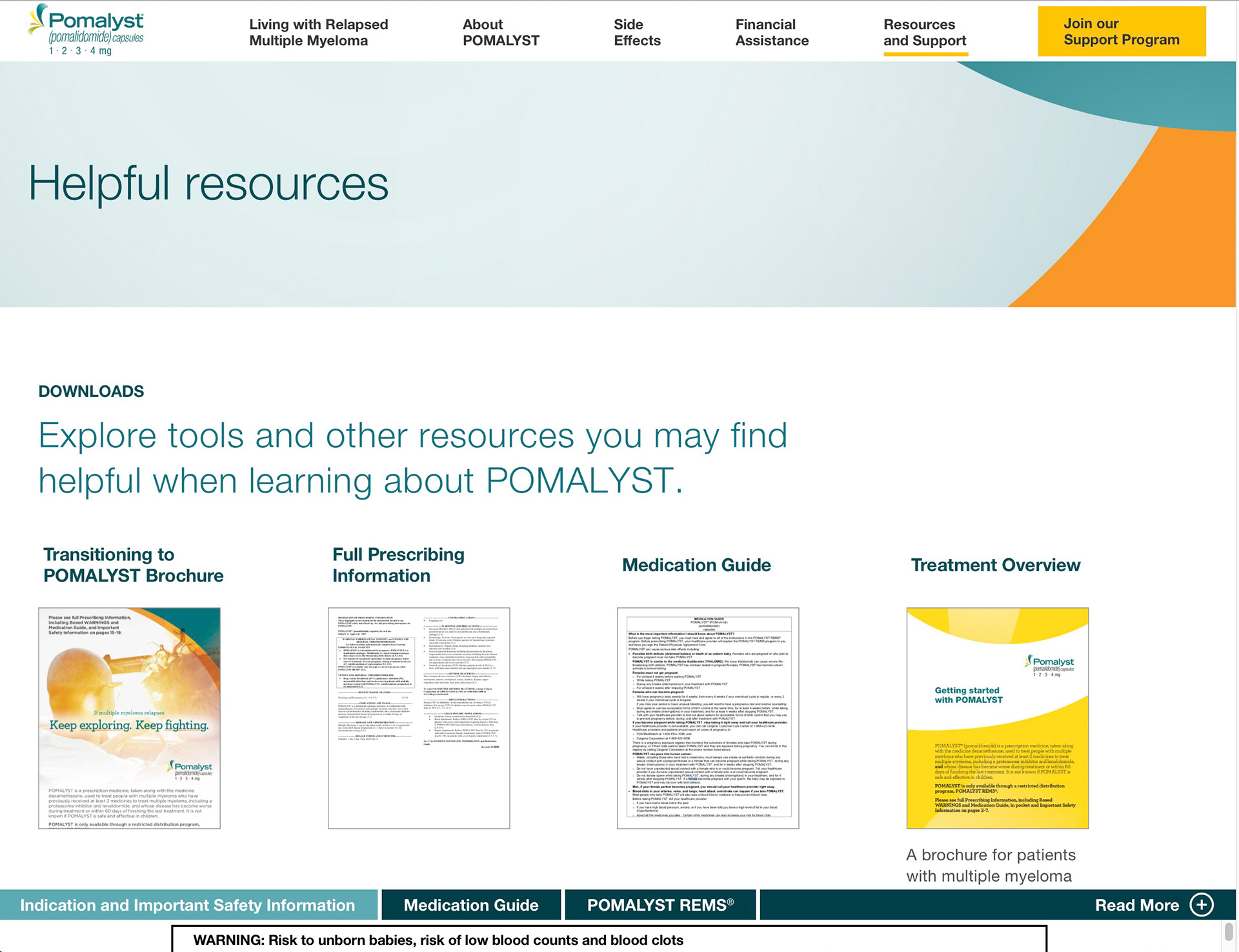Image resolution: width=1239 pixels, height=952 pixels.
Task: Select Resources and Support in navigation
Action: click(x=925, y=32)
